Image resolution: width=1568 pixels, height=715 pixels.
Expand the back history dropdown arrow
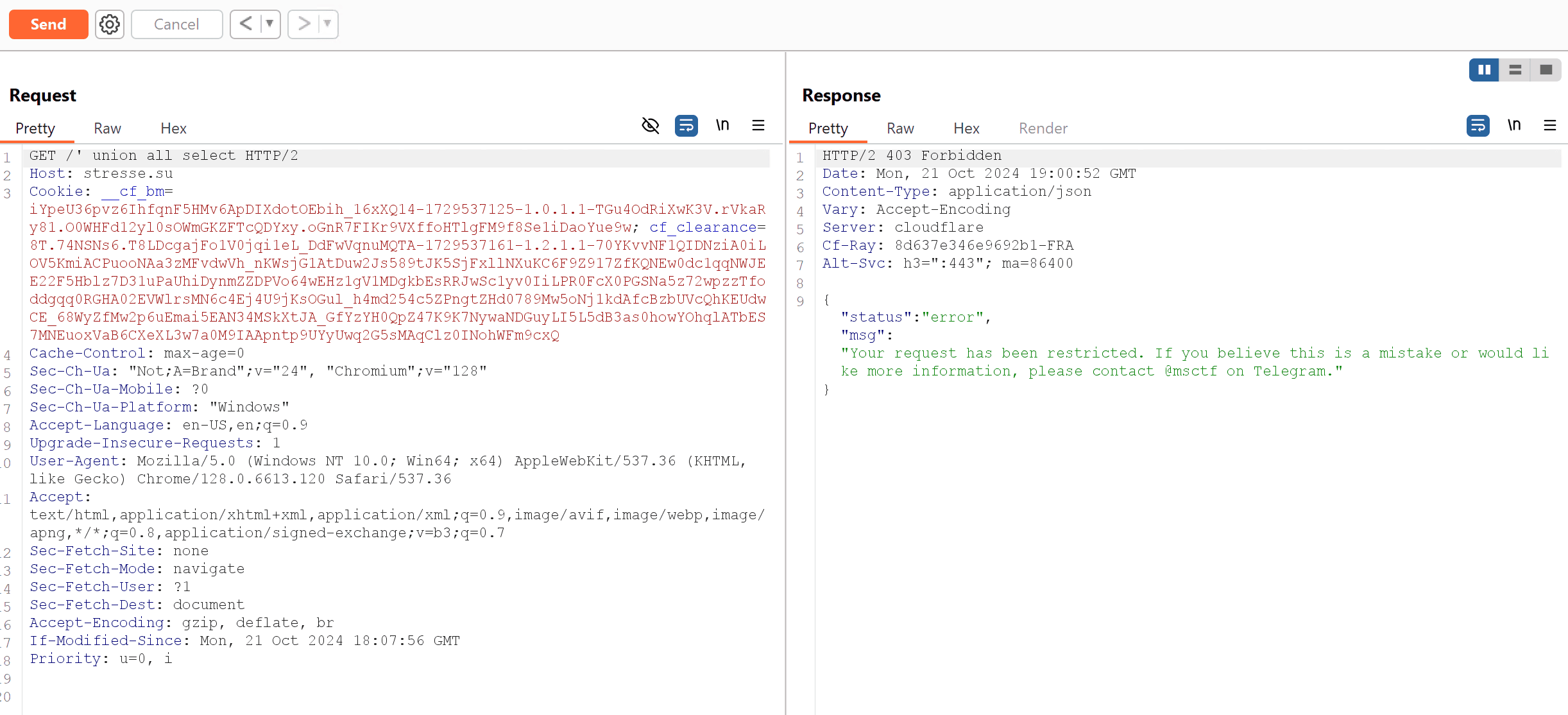tap(270, 24)
